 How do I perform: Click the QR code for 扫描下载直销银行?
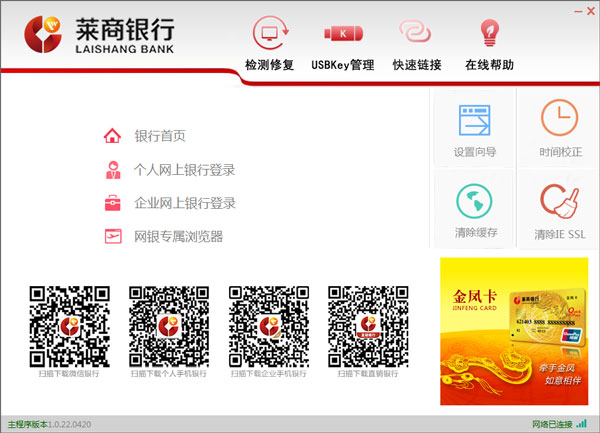click(x=368, y=326)
